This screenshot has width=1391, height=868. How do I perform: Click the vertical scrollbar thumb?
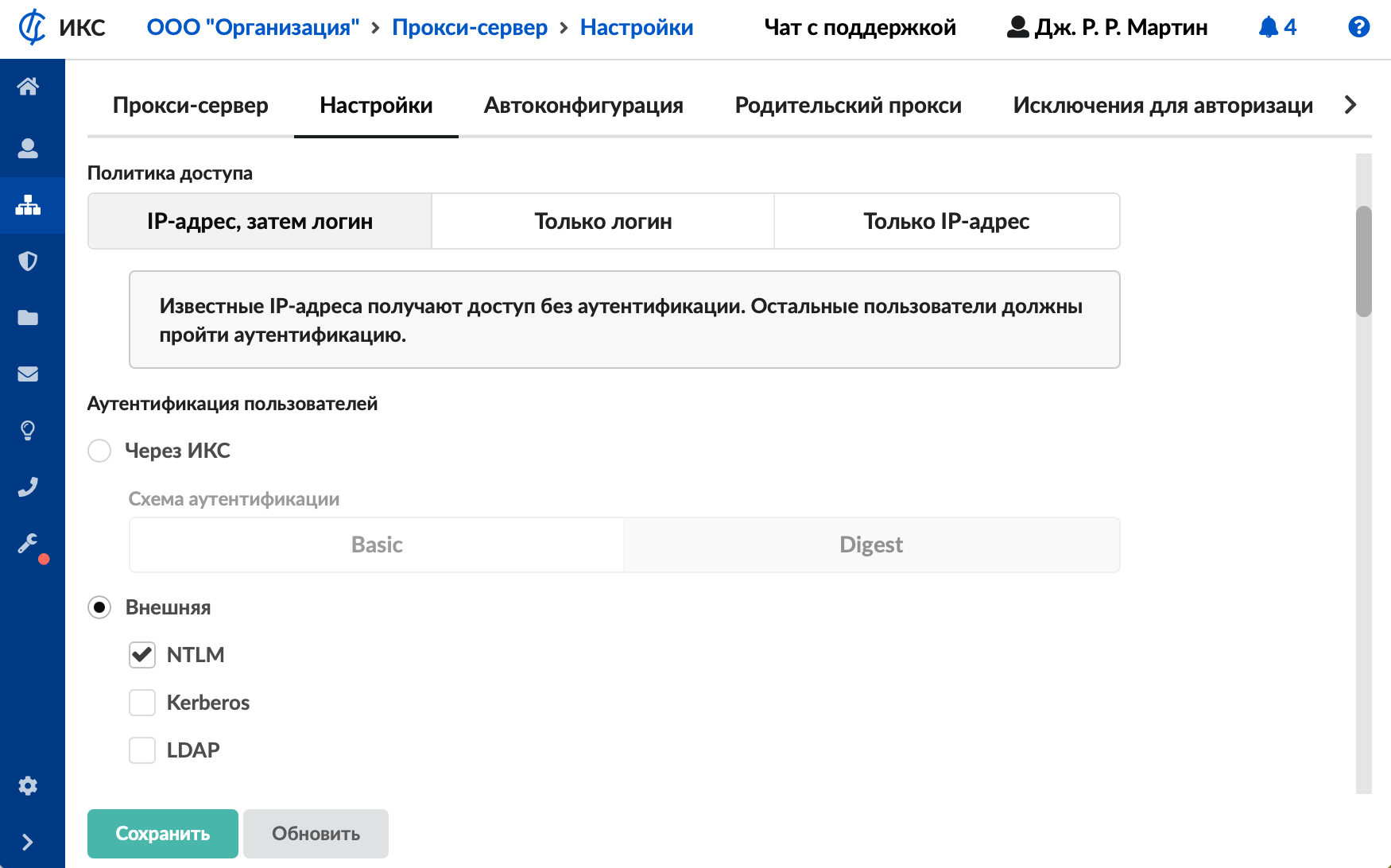1363,262
